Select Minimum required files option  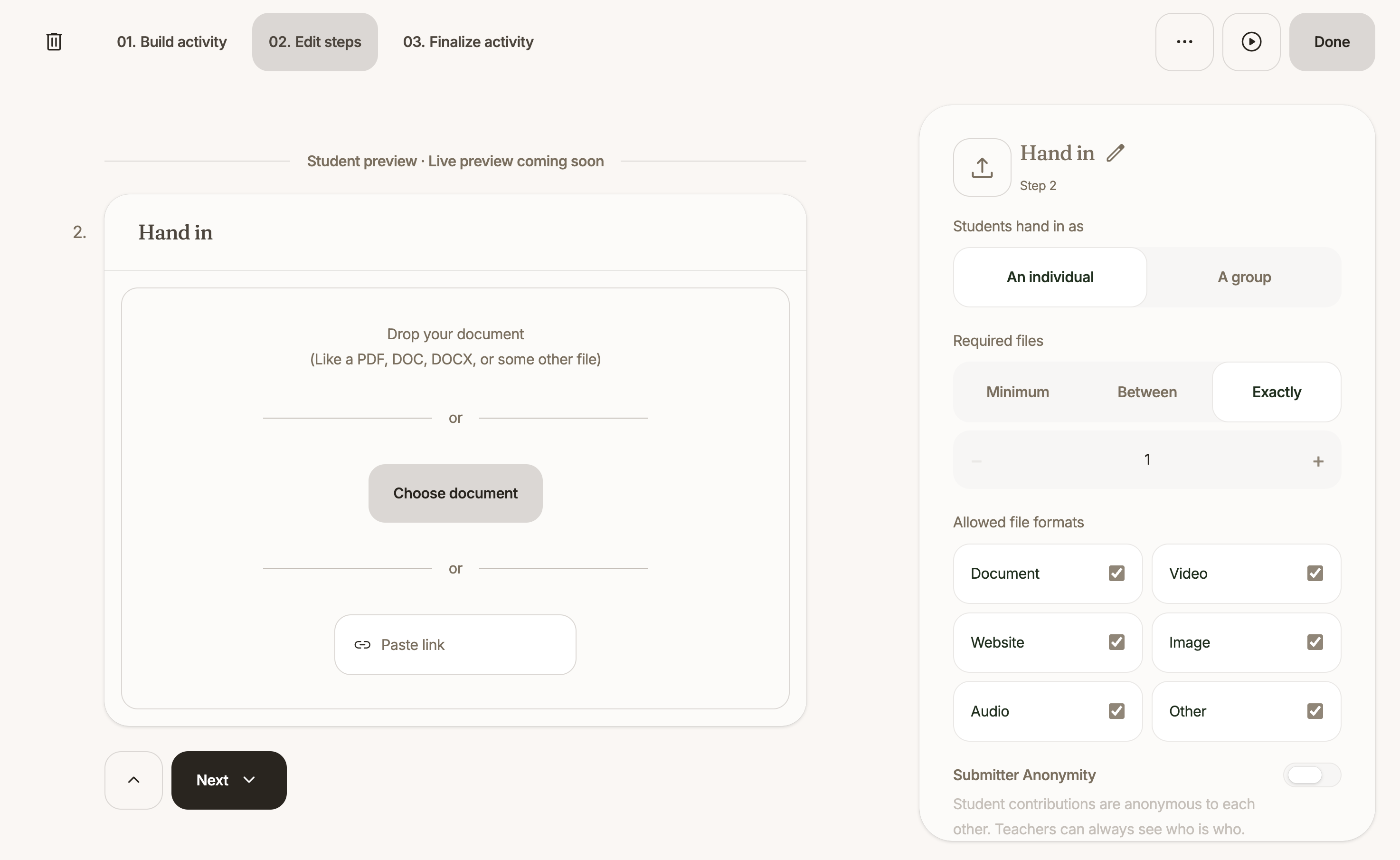pos(1017,392)
